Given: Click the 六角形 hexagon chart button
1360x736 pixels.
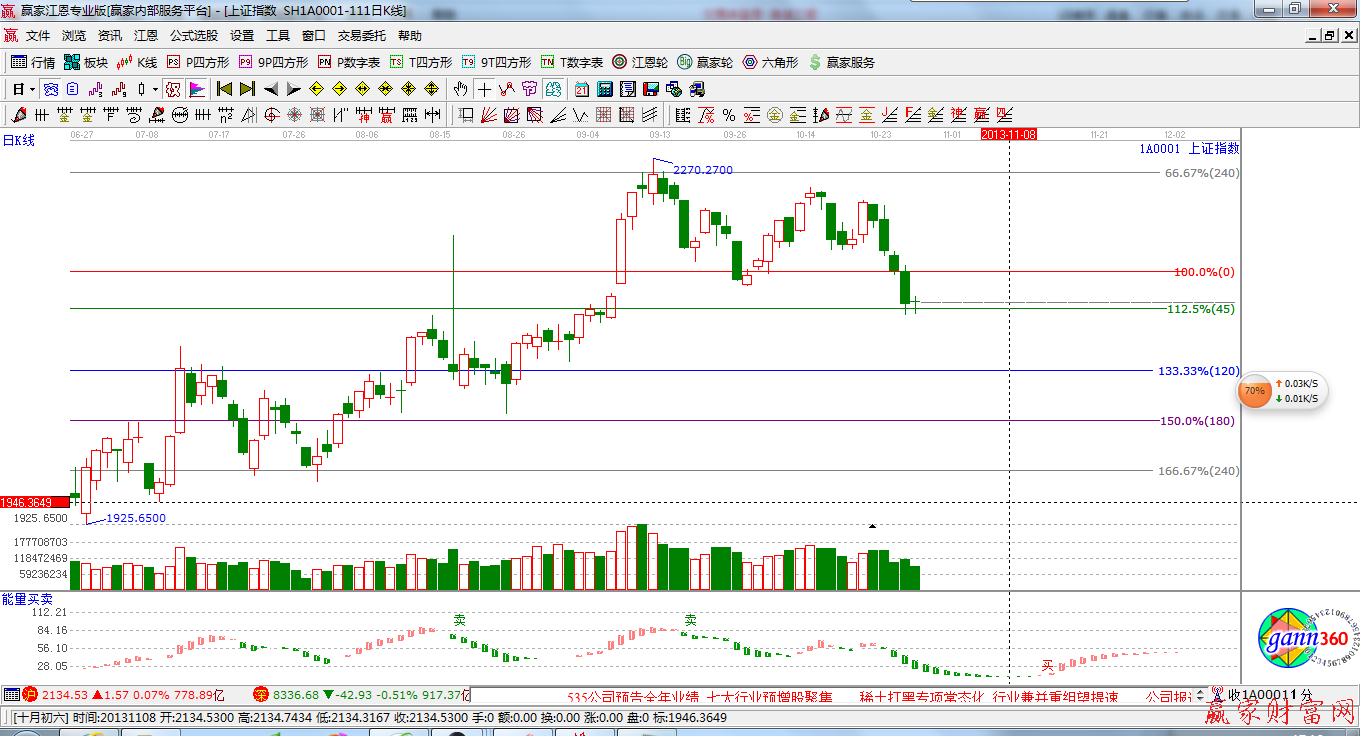Looking at the screenshot, I should pos(769,62).
